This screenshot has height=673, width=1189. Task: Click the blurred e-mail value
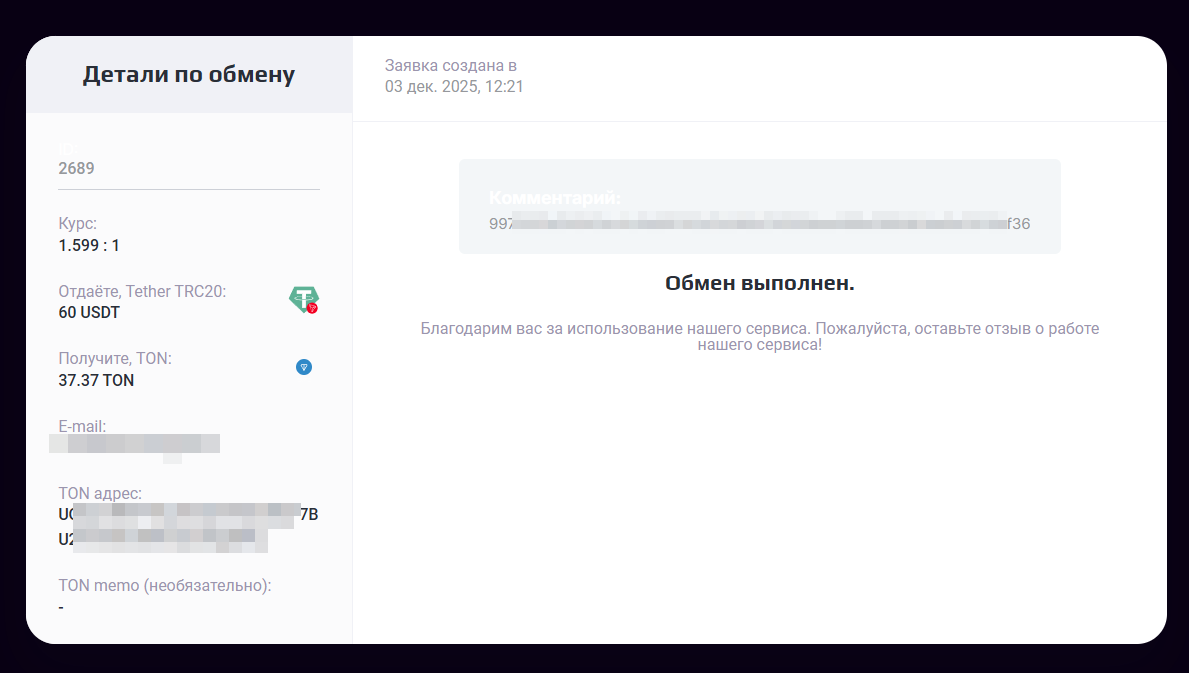pyautogui.click(x=135, y=443)
